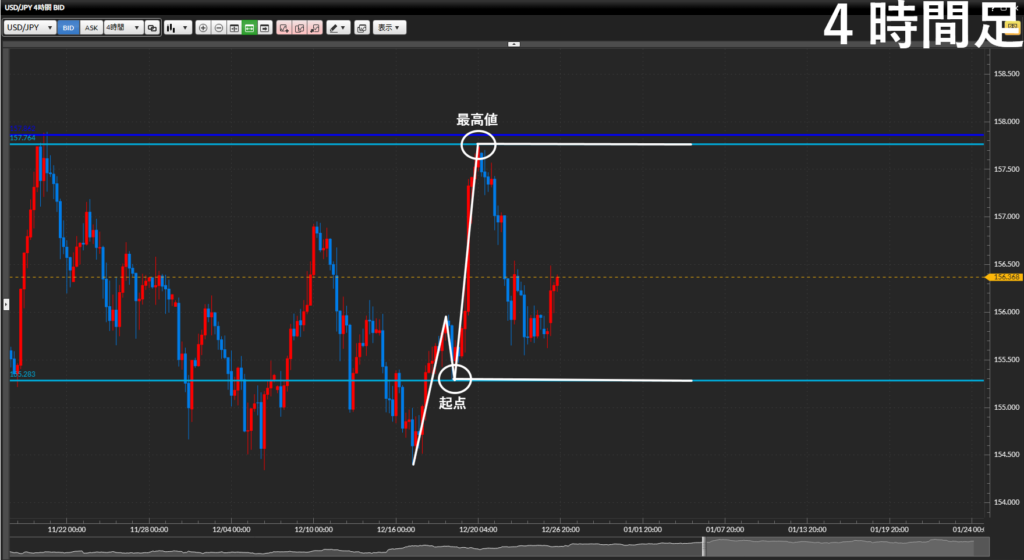Click the first pink order icon
Viewport: 1024px width, 560px height.
pos(284,28)
